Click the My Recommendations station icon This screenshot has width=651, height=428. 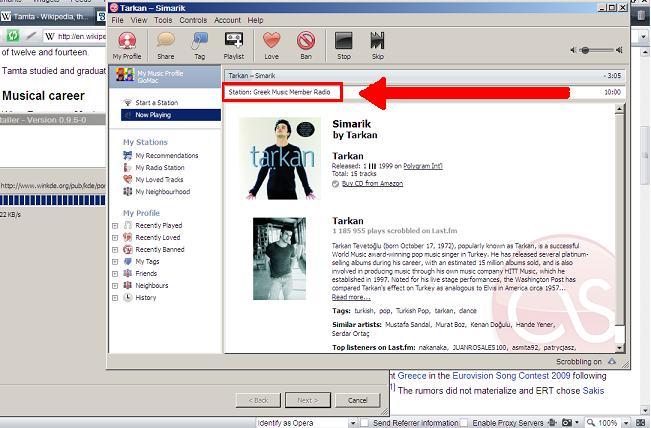pos(127,155)
